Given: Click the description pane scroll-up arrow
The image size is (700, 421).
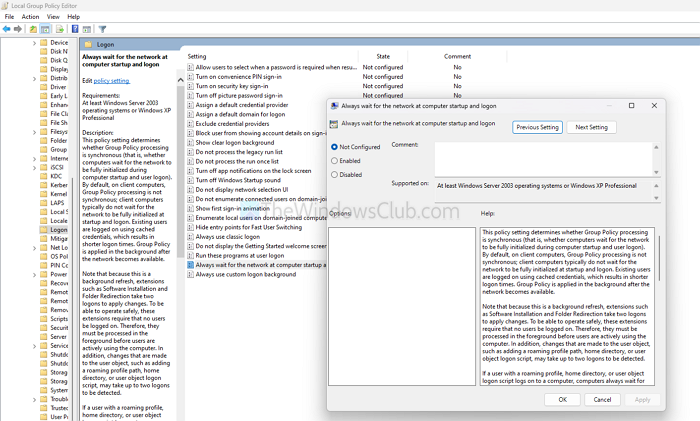Looking at the screenshot, I should point(180,80).
